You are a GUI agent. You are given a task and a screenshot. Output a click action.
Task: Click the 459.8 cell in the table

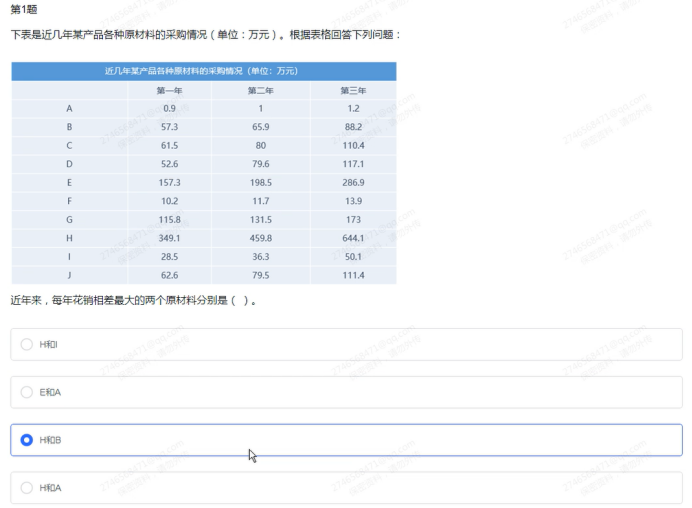pyautogui.click(x=260, y=238)
